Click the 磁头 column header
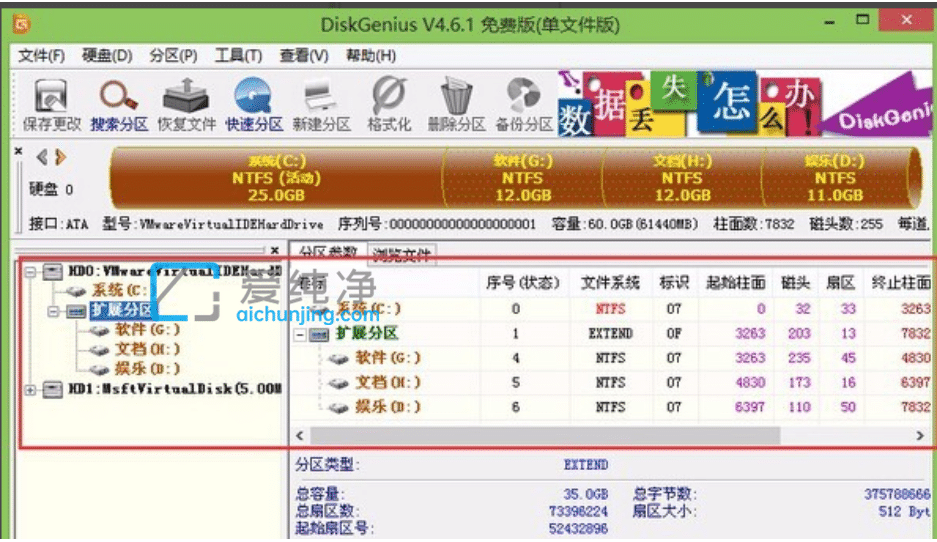The image size is (937, 542). pos(796,283)
